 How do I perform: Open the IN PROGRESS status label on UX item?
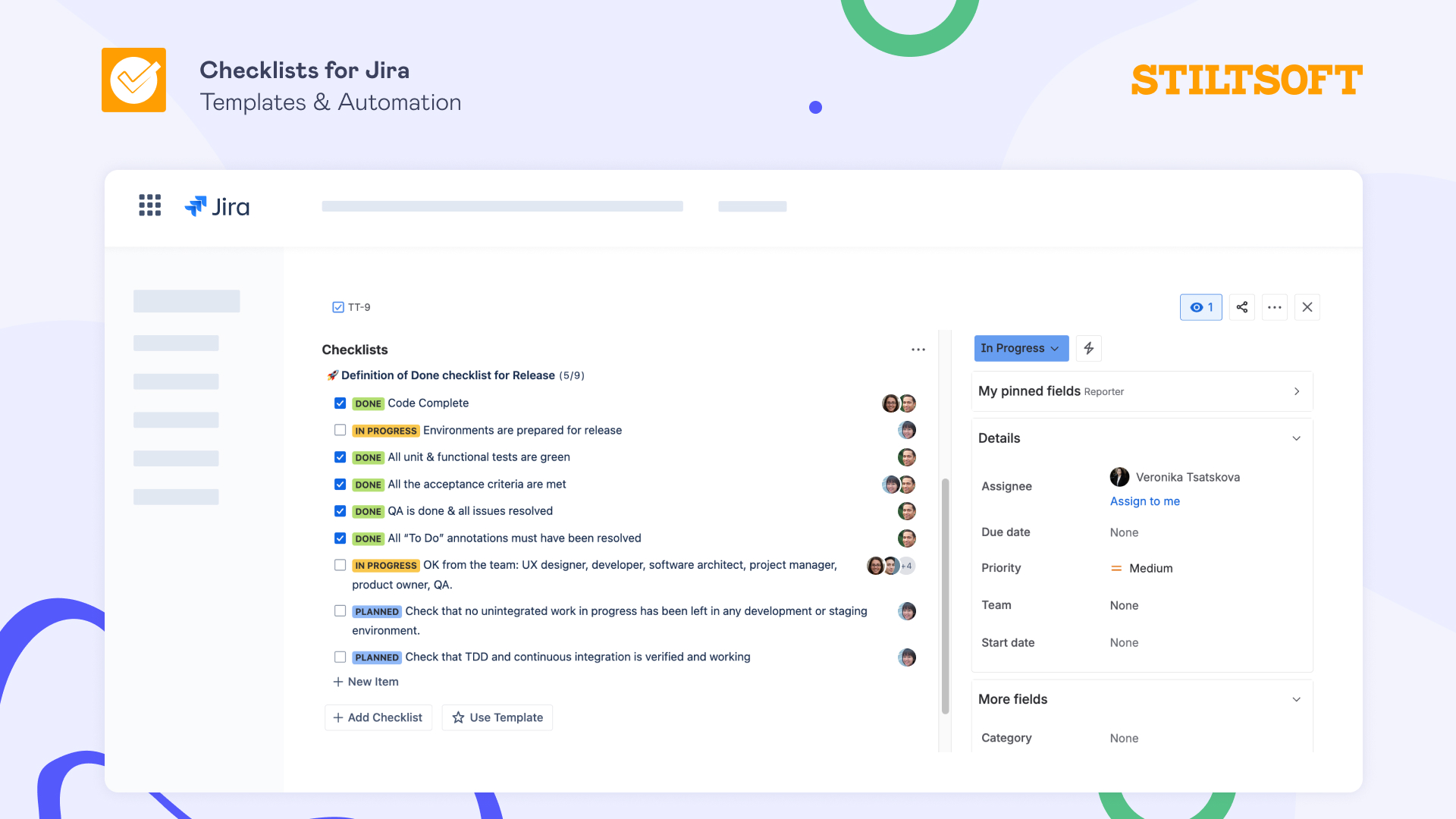[386, 565]
